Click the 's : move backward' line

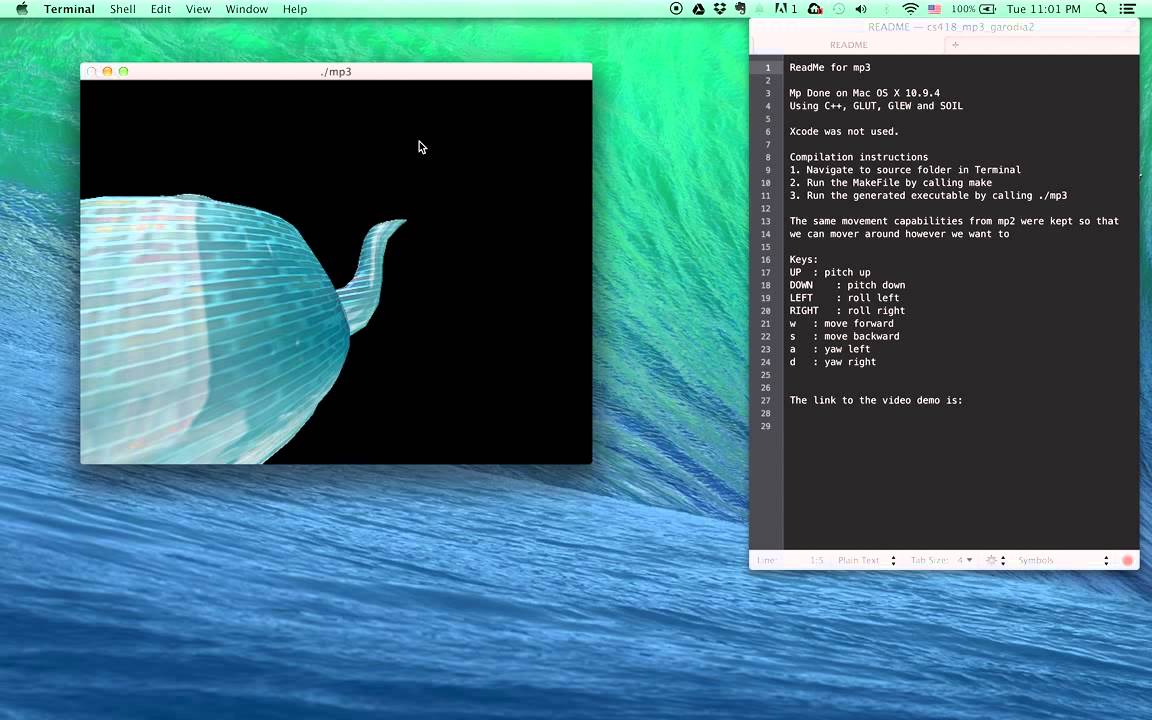[x=844, y=336]
